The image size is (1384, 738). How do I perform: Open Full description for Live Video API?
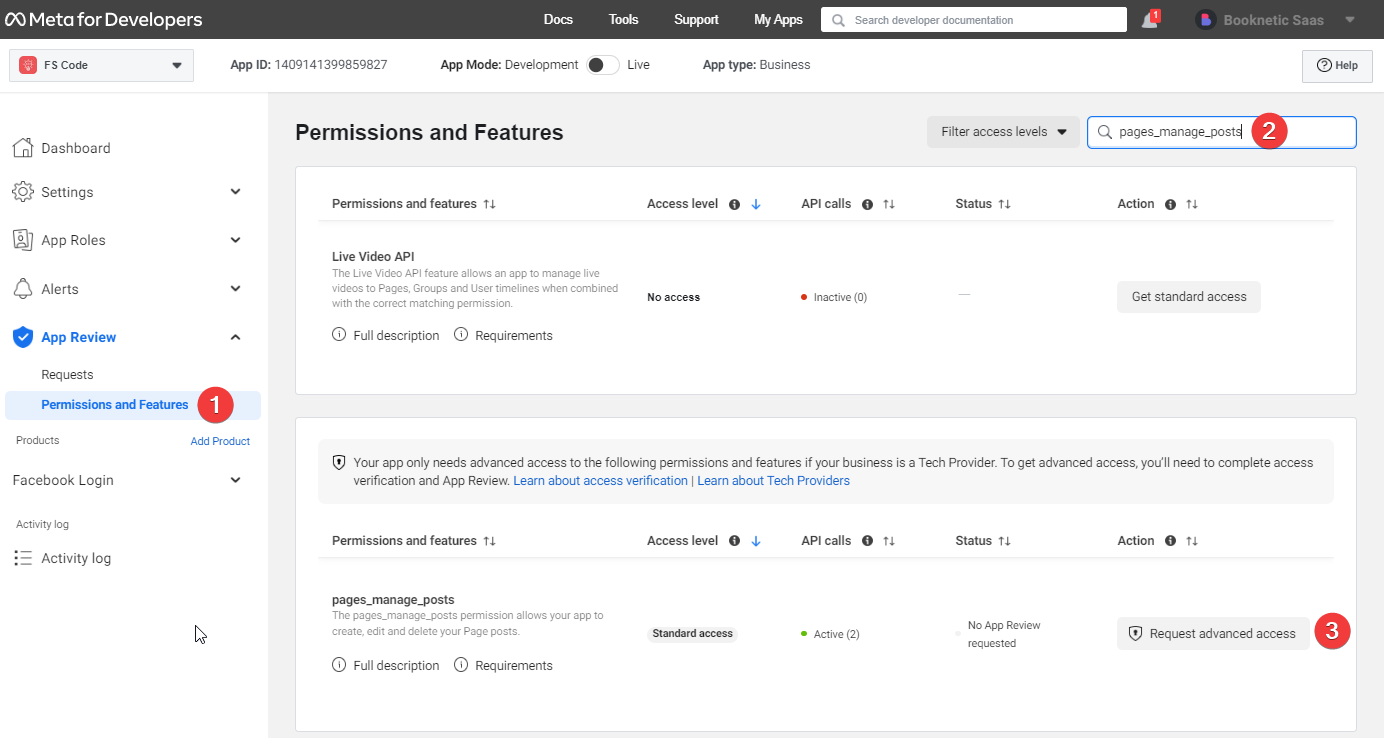(x=385, y=336)
